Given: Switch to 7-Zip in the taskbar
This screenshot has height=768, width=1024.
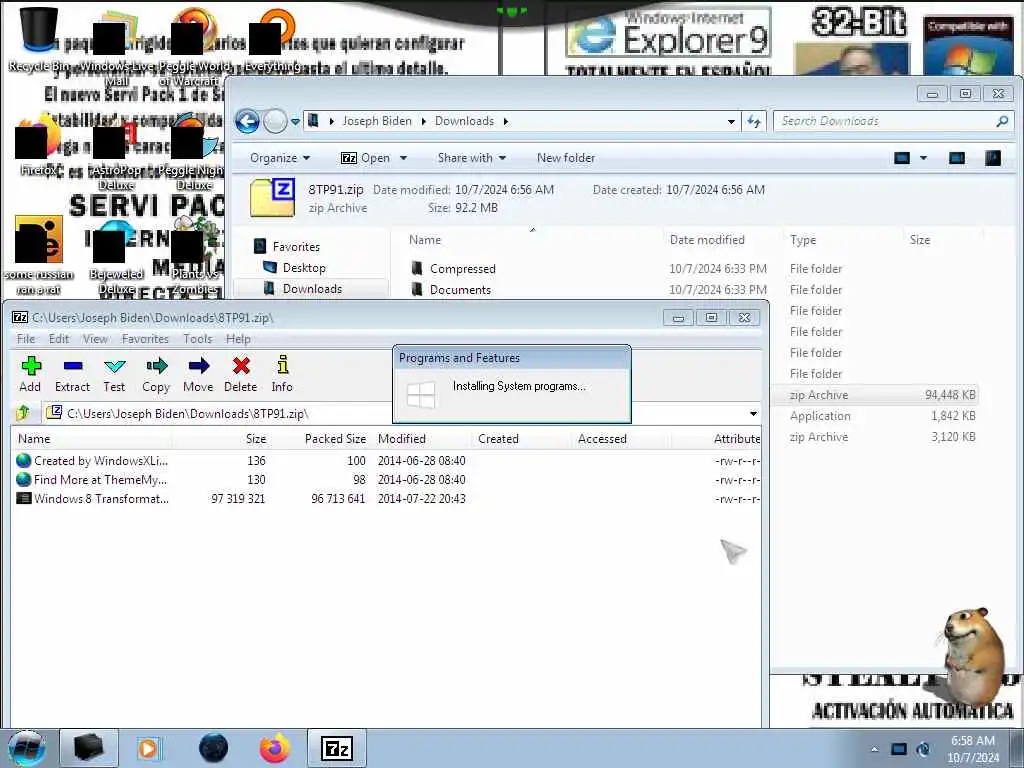Looking at the screenshot, I should 337,748.
